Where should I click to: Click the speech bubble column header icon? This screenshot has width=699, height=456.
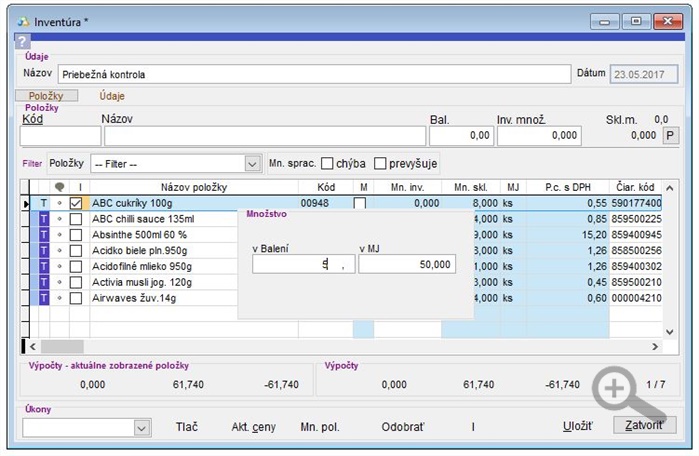click(x=59, y=187)
